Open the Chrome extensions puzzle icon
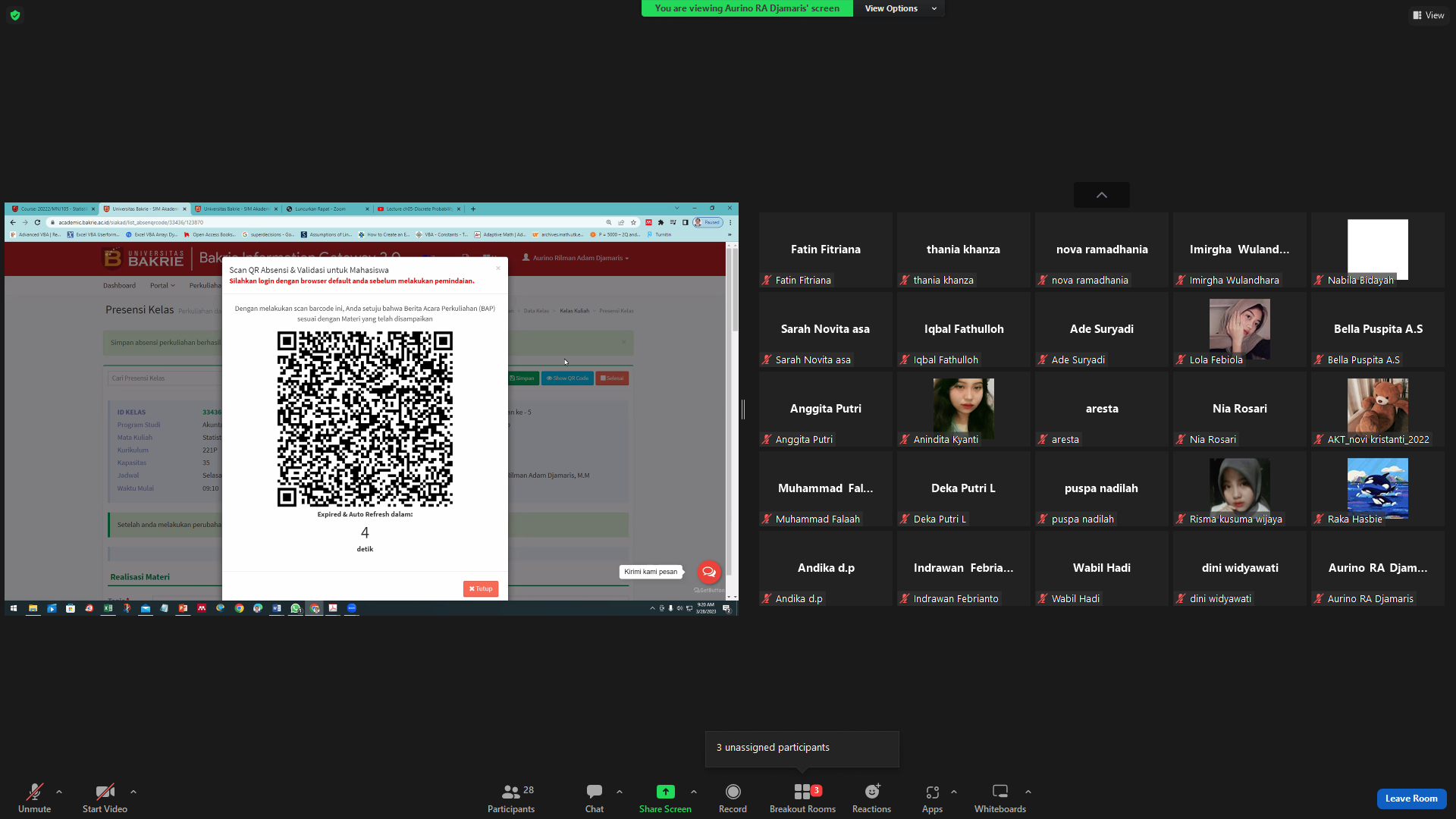Image resolution: width=1456 pixels, height=819 pixels. coord(661,222)
